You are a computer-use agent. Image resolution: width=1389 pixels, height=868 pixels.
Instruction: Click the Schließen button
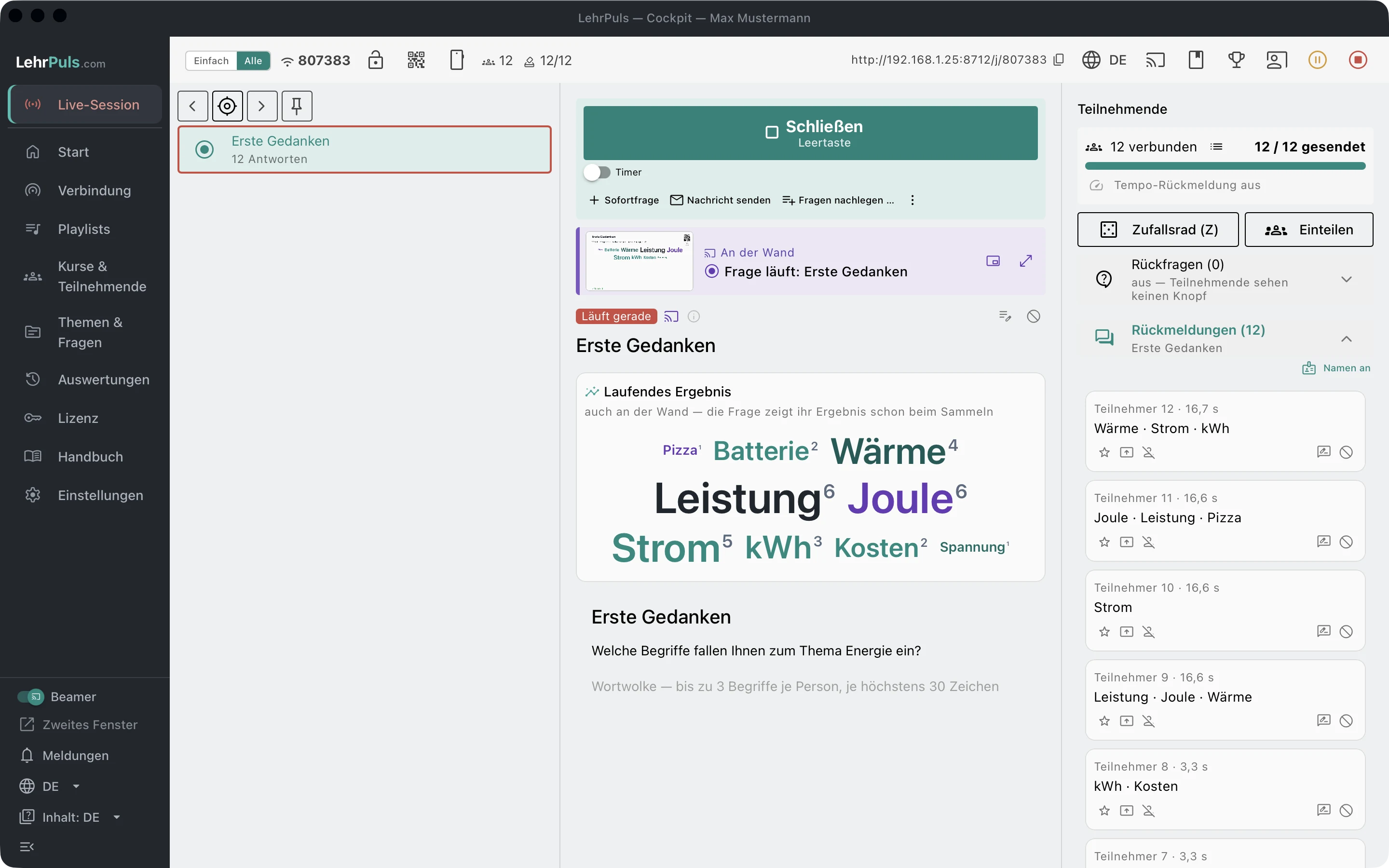click(810, 133)
